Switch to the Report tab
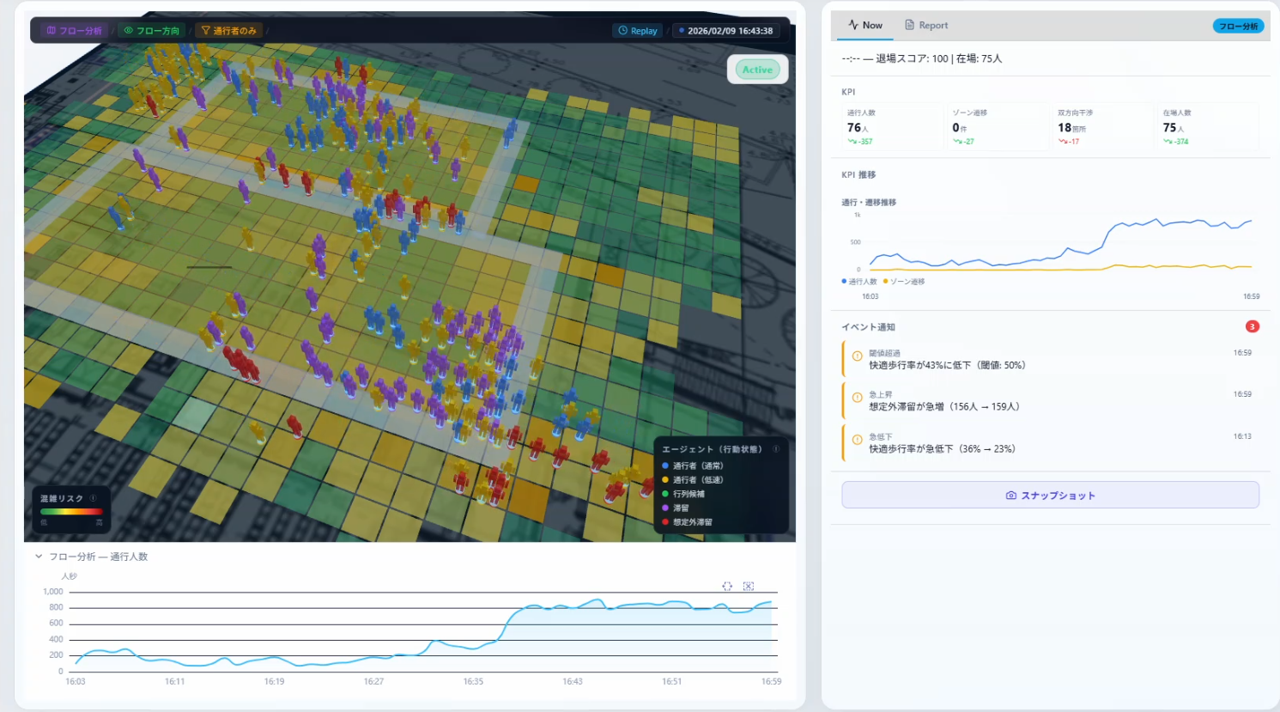Screen dimensions: 1280x712 click(x=926, y=25)
